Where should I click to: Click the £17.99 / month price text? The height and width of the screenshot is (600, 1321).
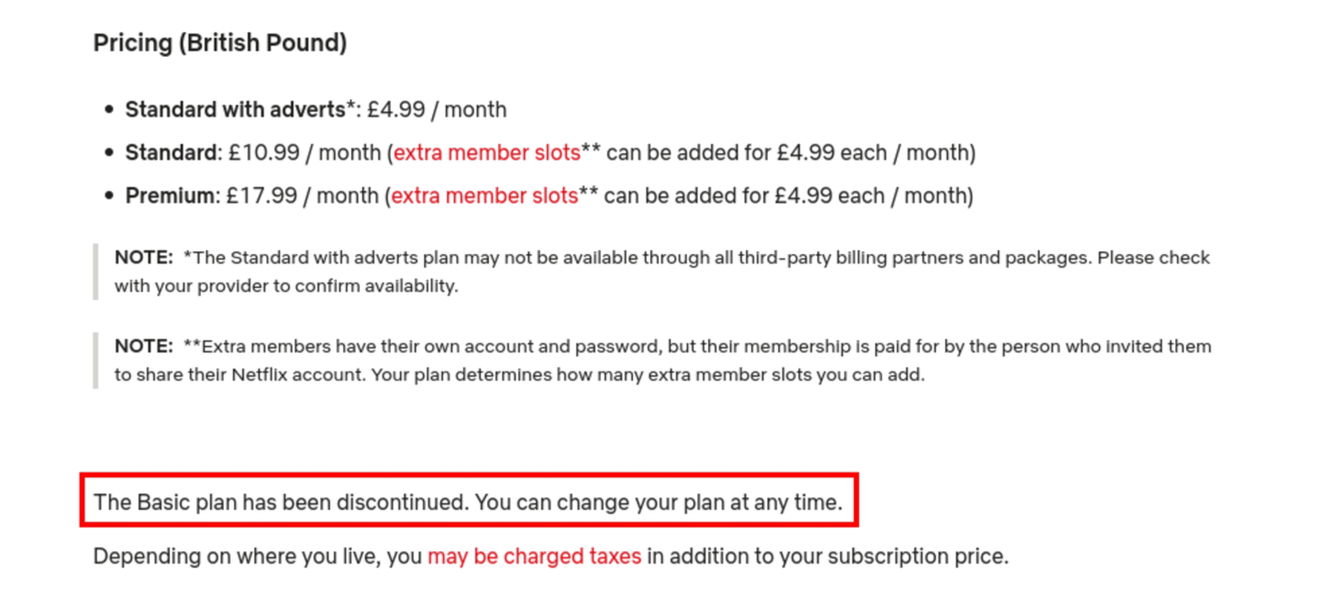[302, 196]
